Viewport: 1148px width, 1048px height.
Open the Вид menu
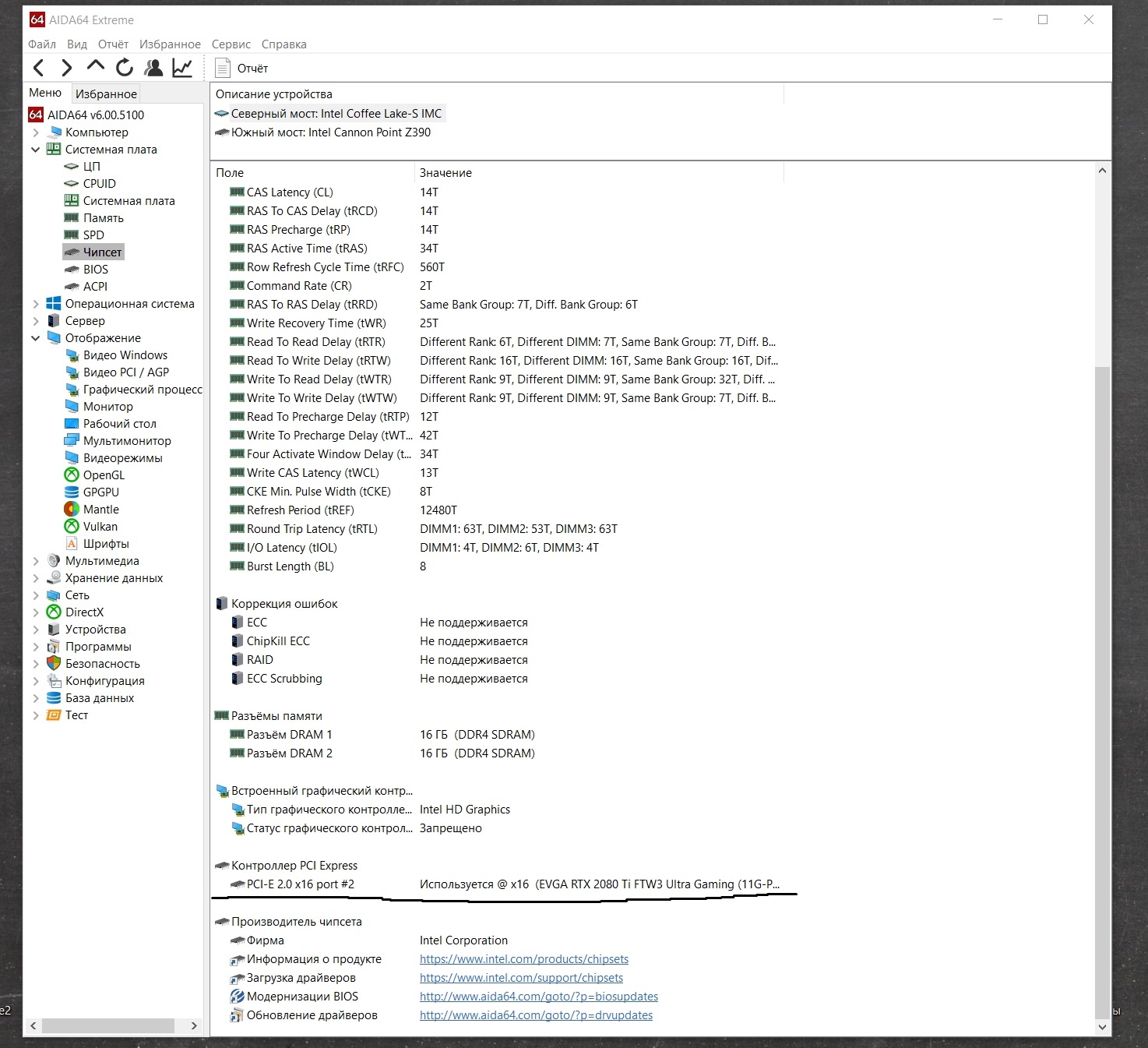pyautogui.click(x=77, y=44)
